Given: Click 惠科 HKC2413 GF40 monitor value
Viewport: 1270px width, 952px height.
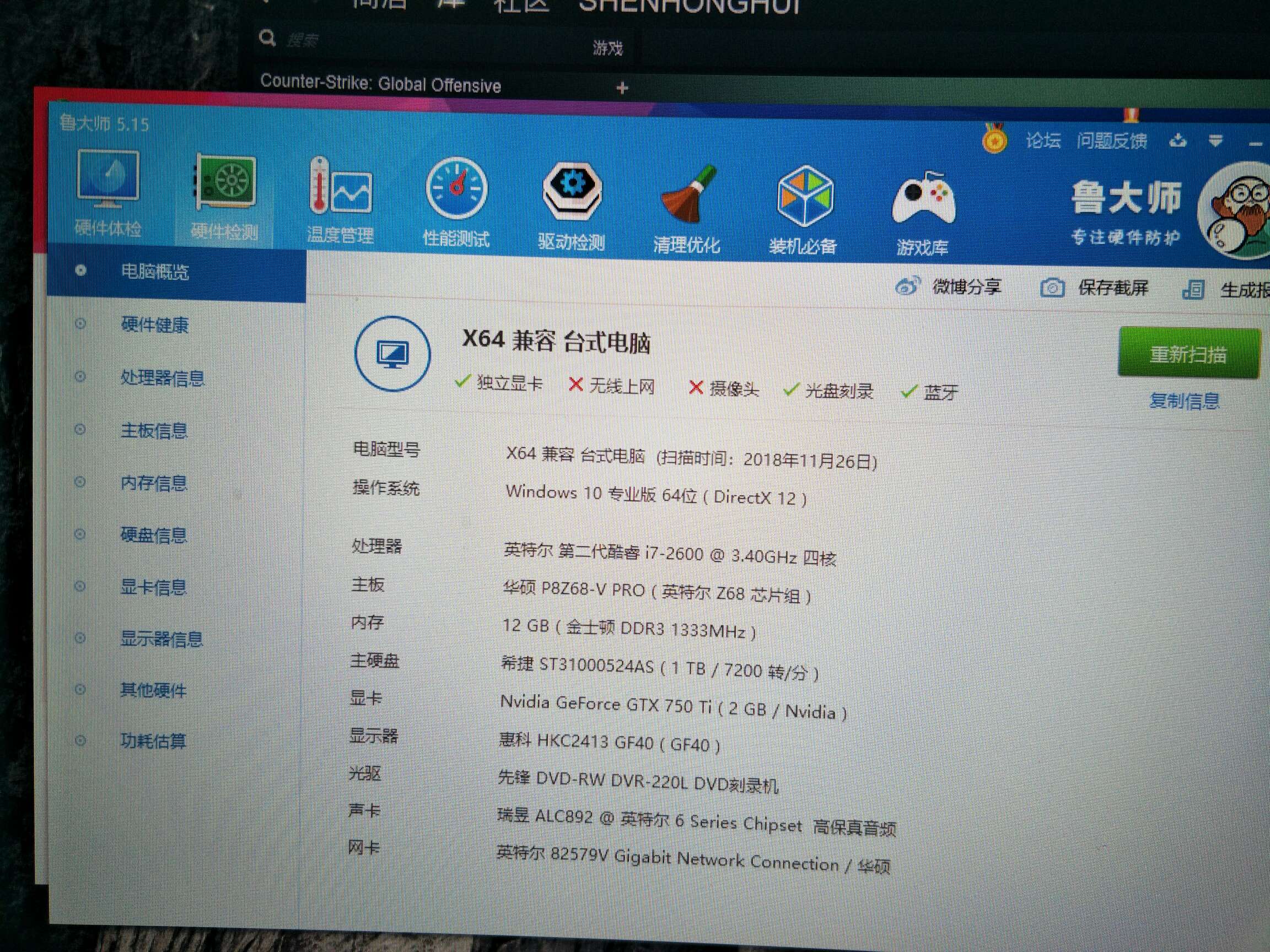Looking at the screenshot, I should 610,742.
